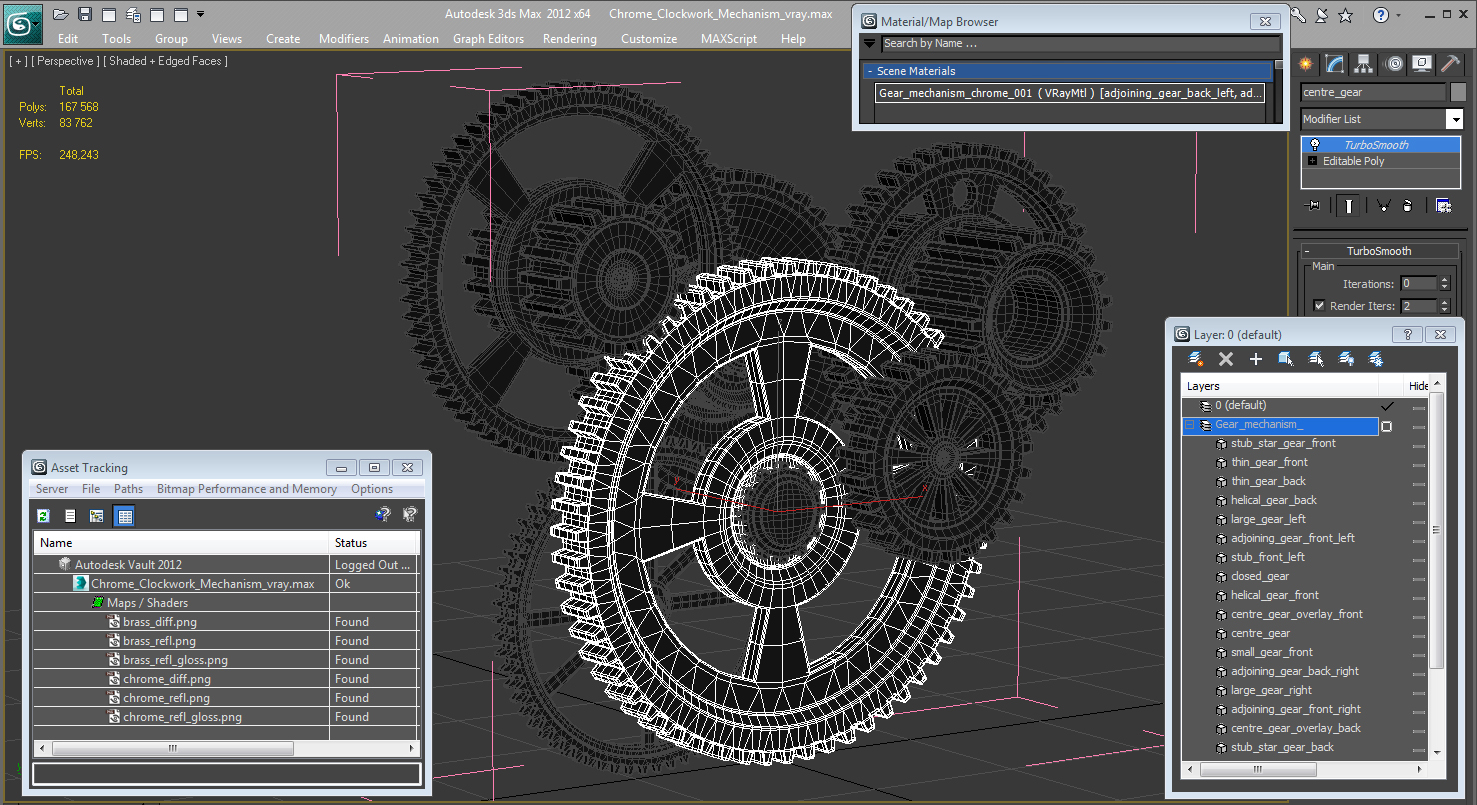Click Asset Tracking Refresh icon
The height and width of the screenshot is (805, 1477).
[x=43, y=516]
